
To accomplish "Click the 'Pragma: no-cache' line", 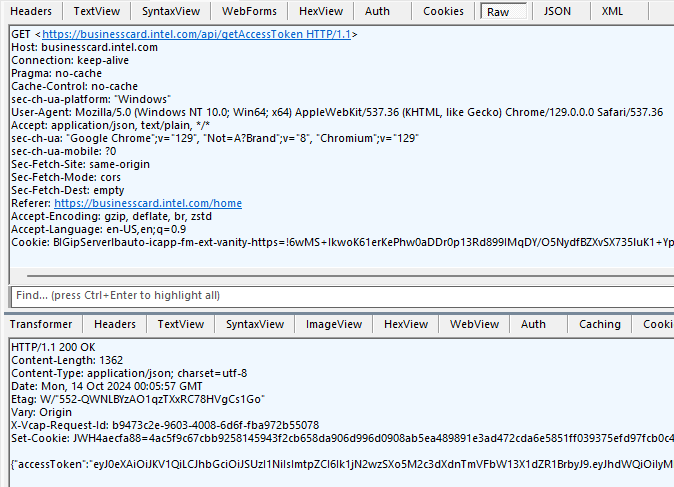I will [x=56, y=73].
